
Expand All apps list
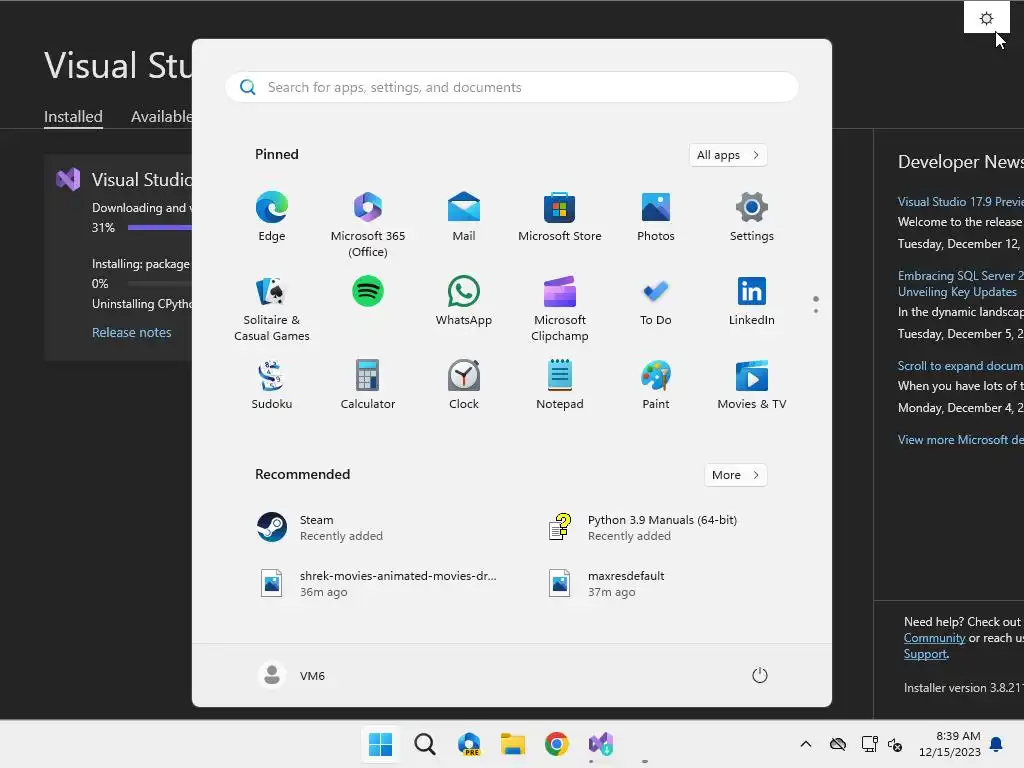coord(728,155)
